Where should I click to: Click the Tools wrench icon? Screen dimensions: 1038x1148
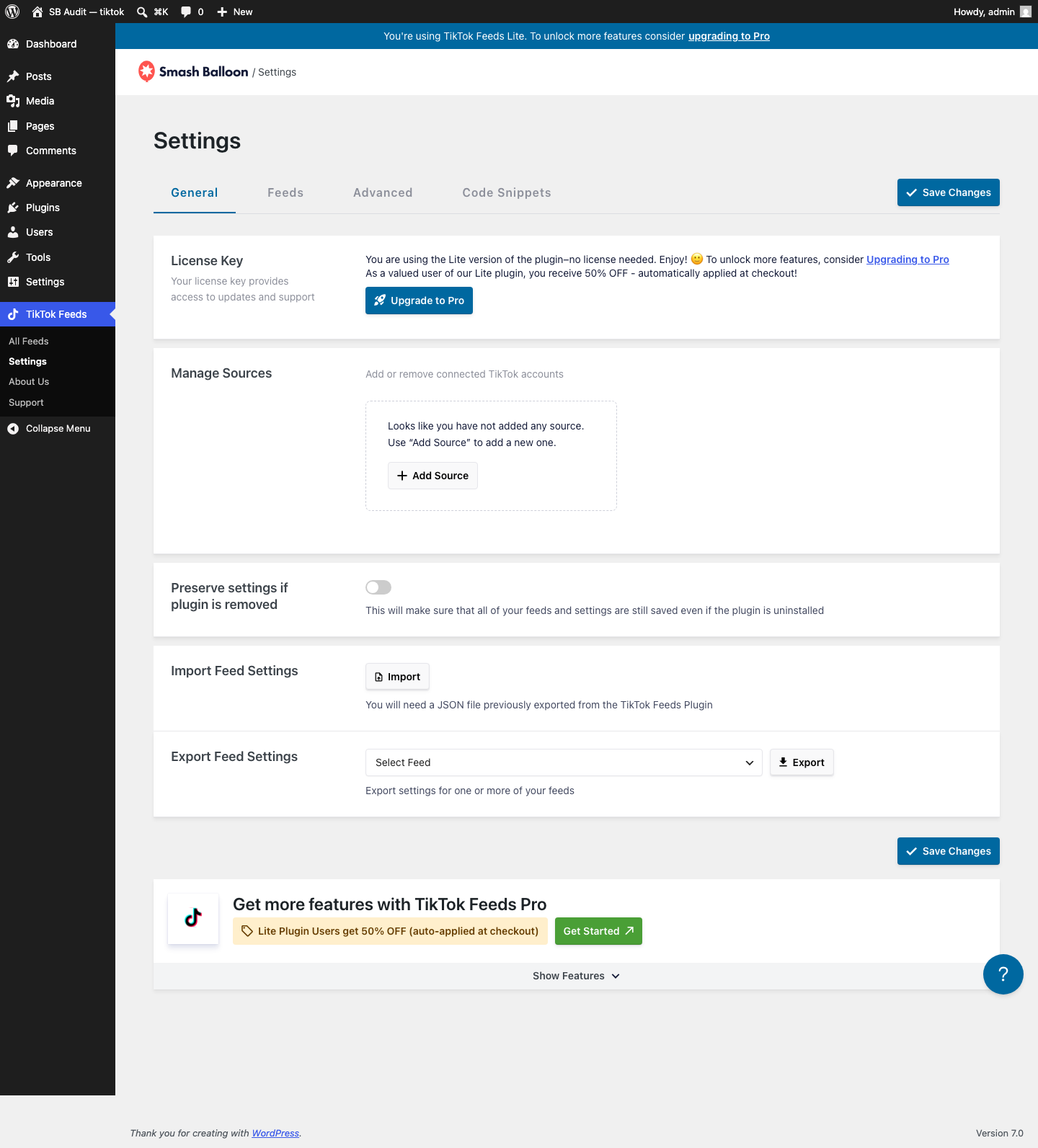[x=13, y=257]
